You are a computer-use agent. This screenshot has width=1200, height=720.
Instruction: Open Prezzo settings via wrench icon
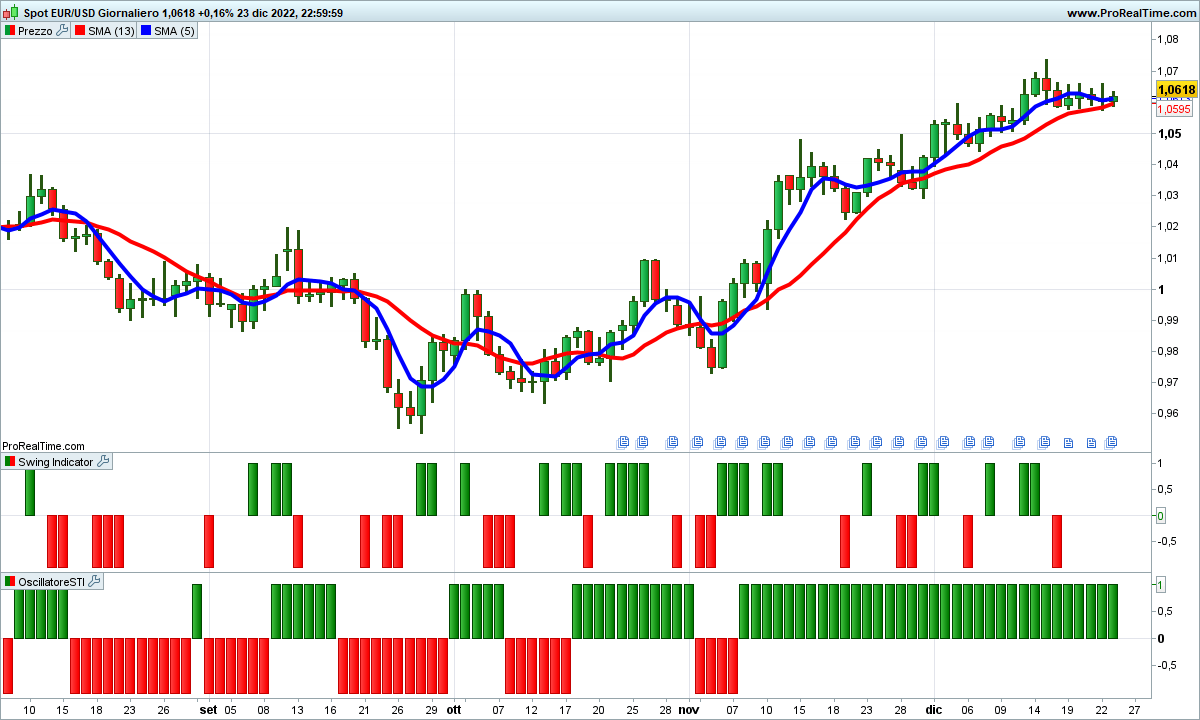(62, 31)
